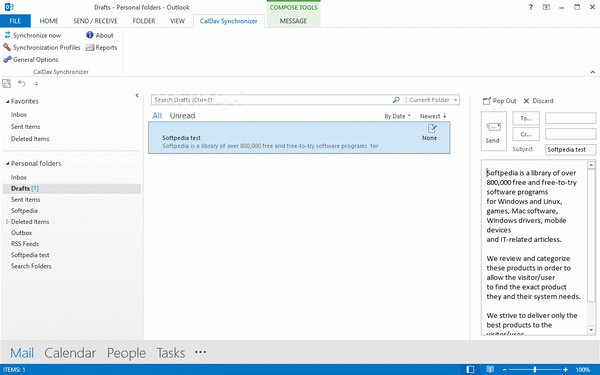Open the About info icon
Viewport: 600px width, 375px height.
click(x=90, y=35)
